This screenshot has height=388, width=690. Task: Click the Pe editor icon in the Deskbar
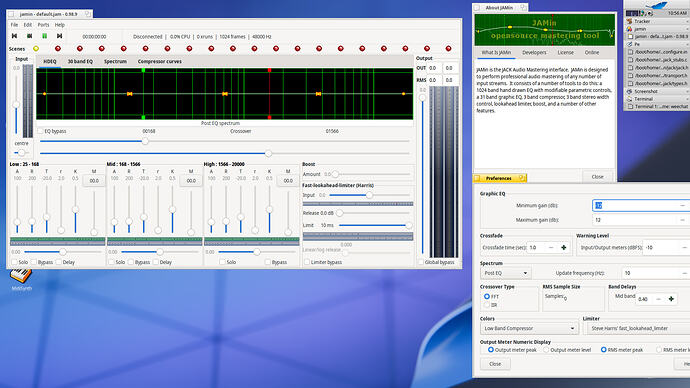pos(629,44)
